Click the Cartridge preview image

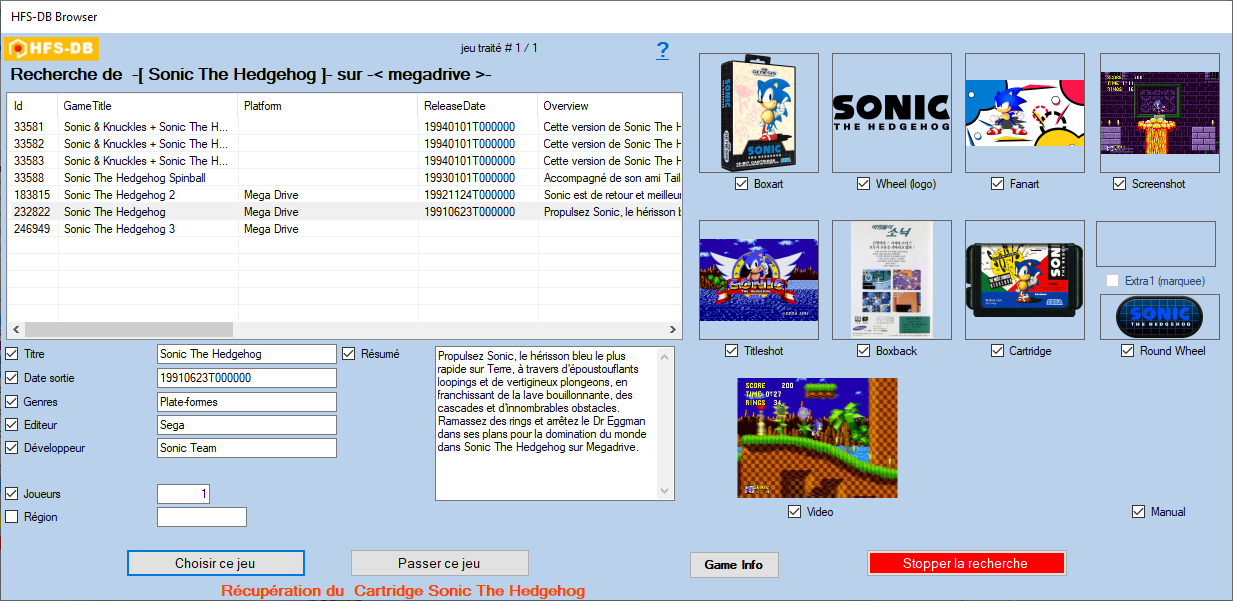click(x=1024, y=280)
